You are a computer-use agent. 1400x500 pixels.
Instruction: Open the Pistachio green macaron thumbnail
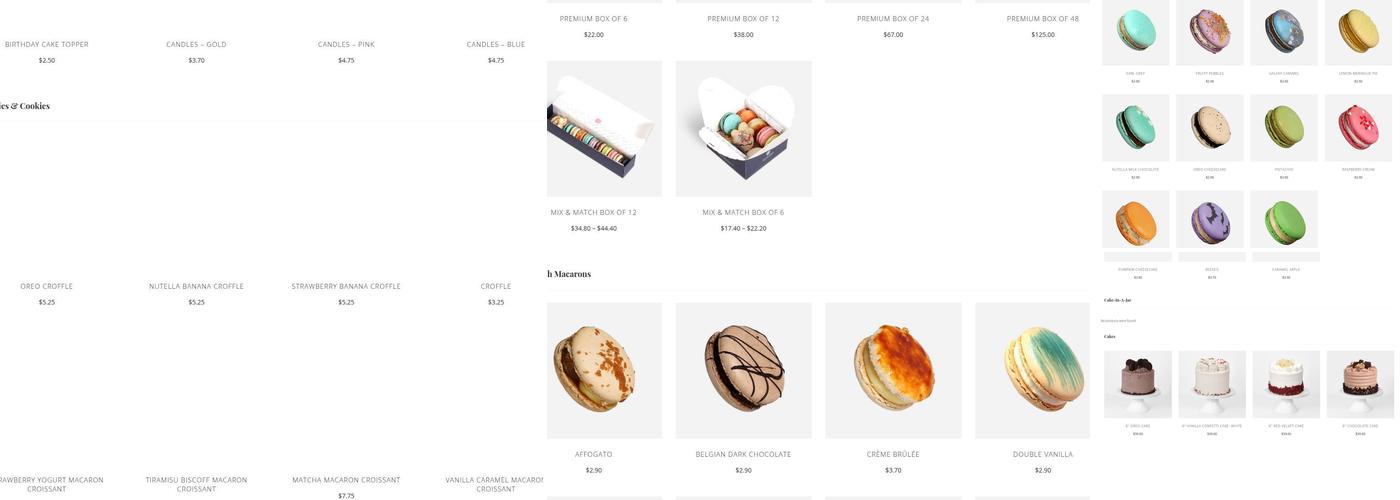[1284, 128]
